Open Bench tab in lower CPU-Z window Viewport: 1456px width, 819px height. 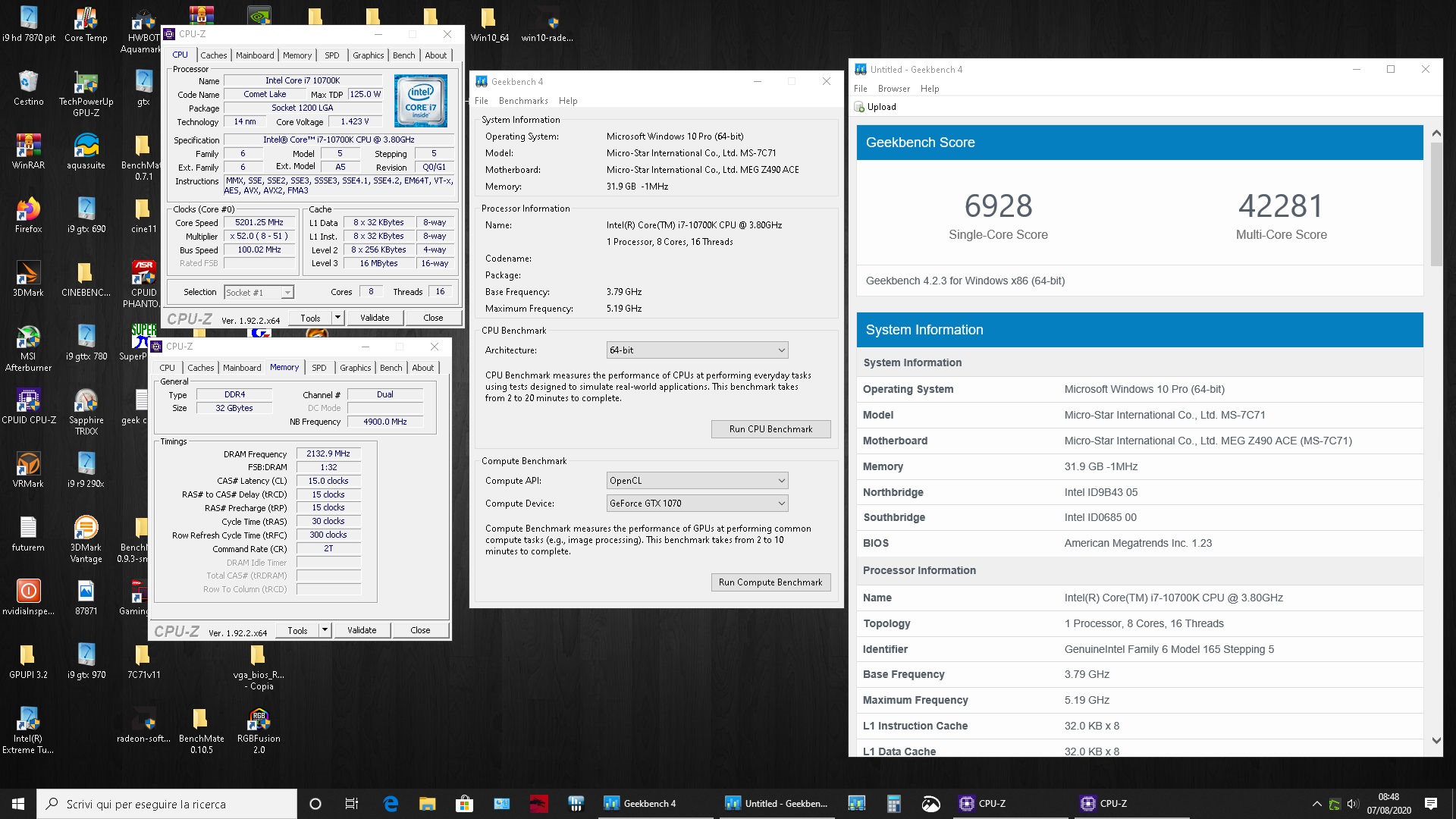tap(391, 368)
